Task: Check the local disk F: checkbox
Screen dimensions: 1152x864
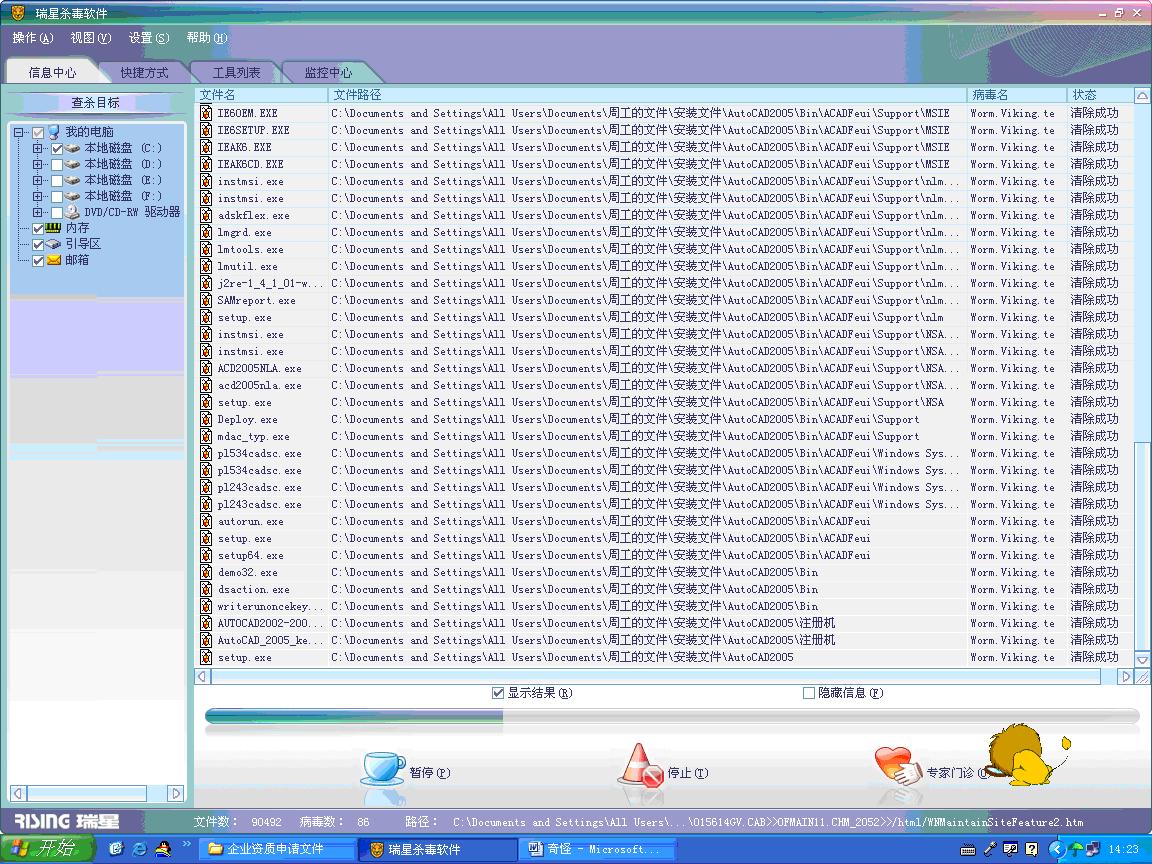Action: [57, 197]
